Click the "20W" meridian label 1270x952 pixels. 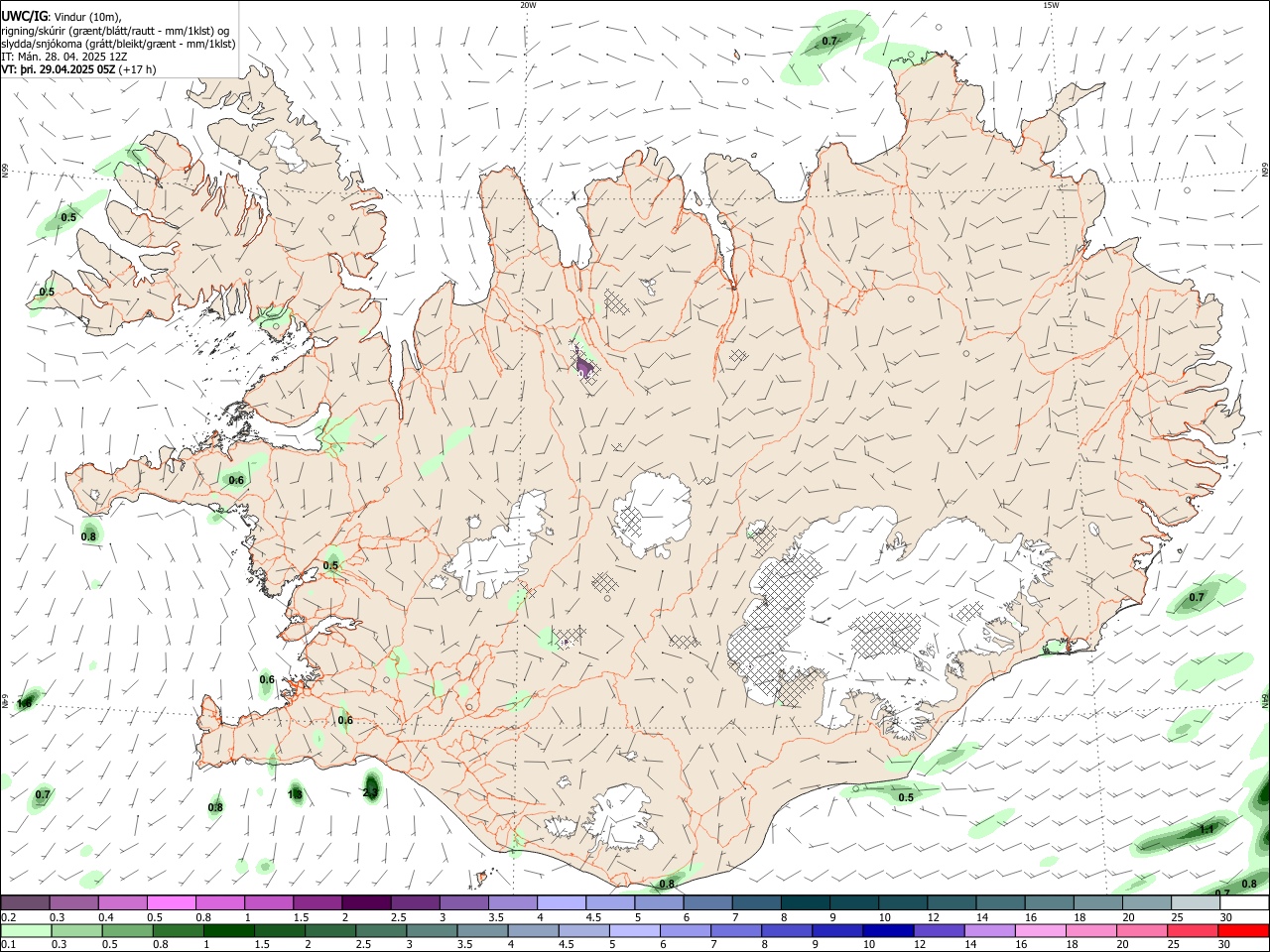pyautogui.click(x=528, y=5)
